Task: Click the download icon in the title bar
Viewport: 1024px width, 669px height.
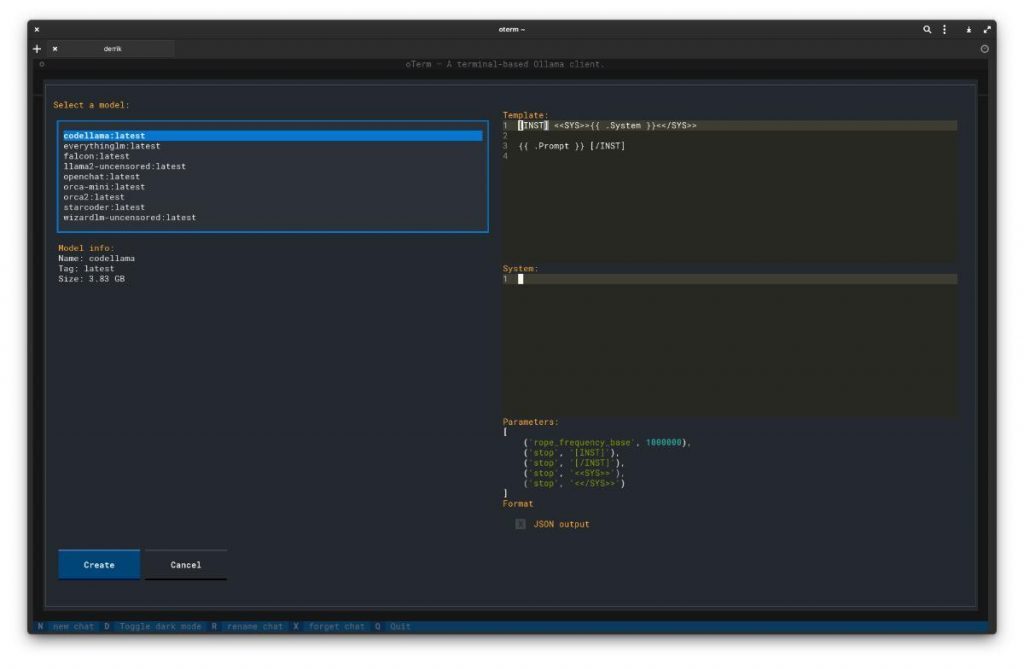Action: tap(969, 29)
